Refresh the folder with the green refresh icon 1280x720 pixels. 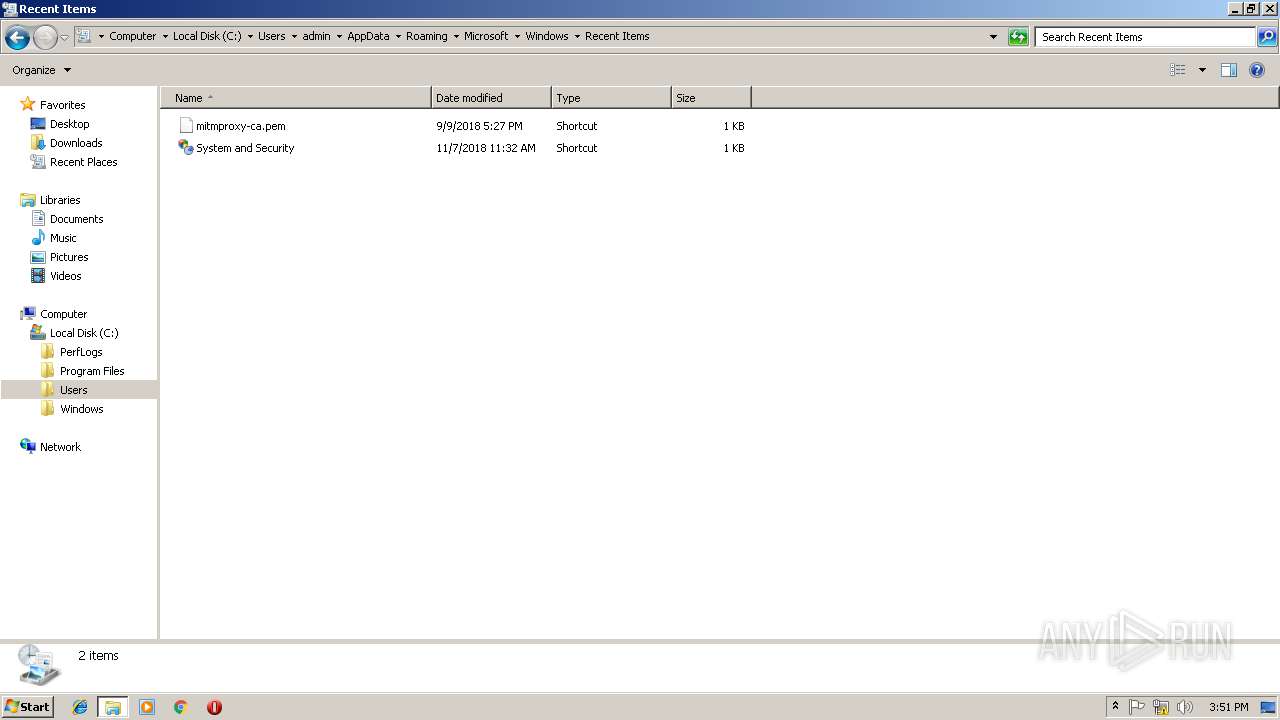(x=1018, y=37)
